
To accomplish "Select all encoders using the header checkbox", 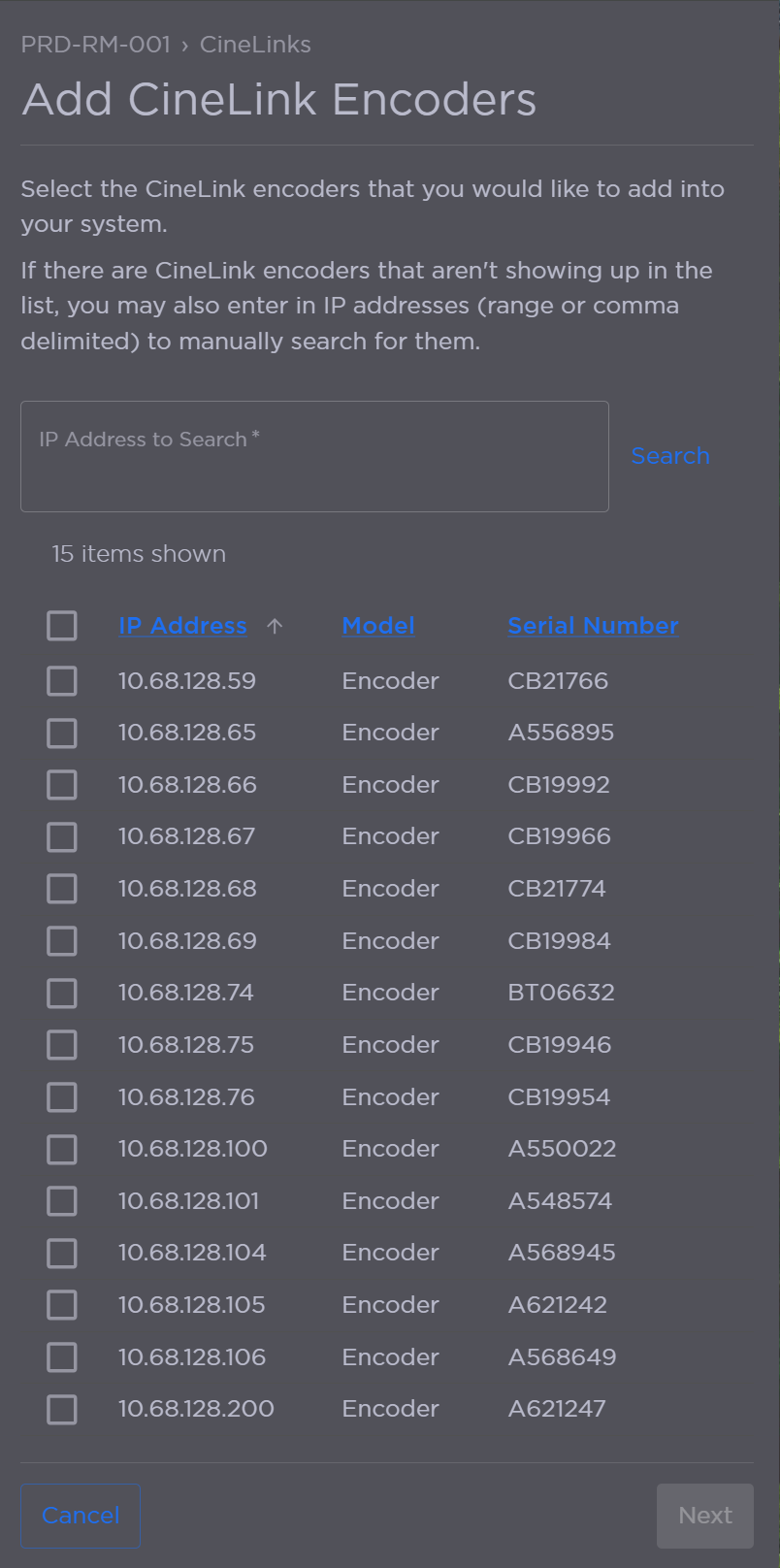I will tap(61, 626).
